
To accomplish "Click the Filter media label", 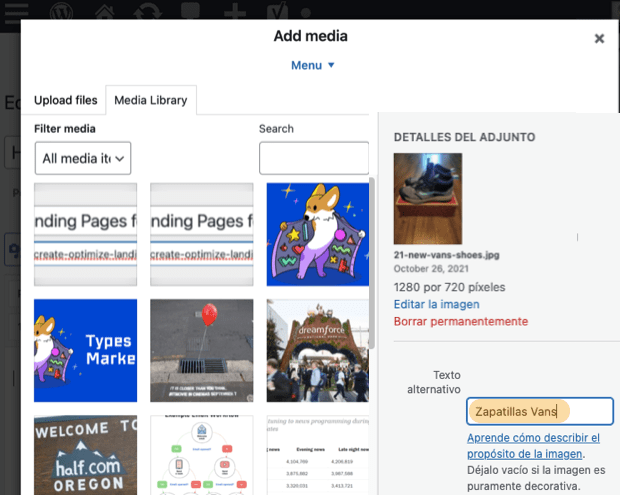I will (x=65, y=129).
